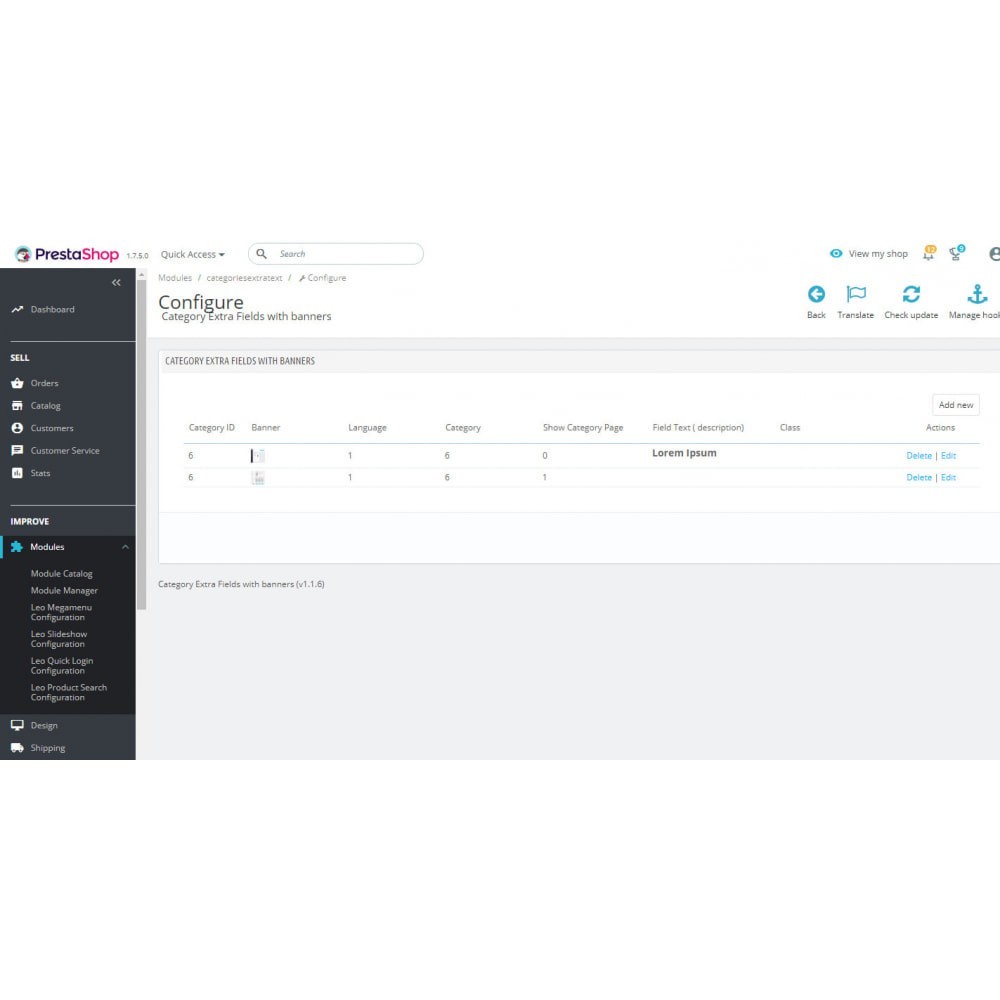Collapse the Modules submenu chevron
Screen dimensions: 1000x1000
click(125, 547)
